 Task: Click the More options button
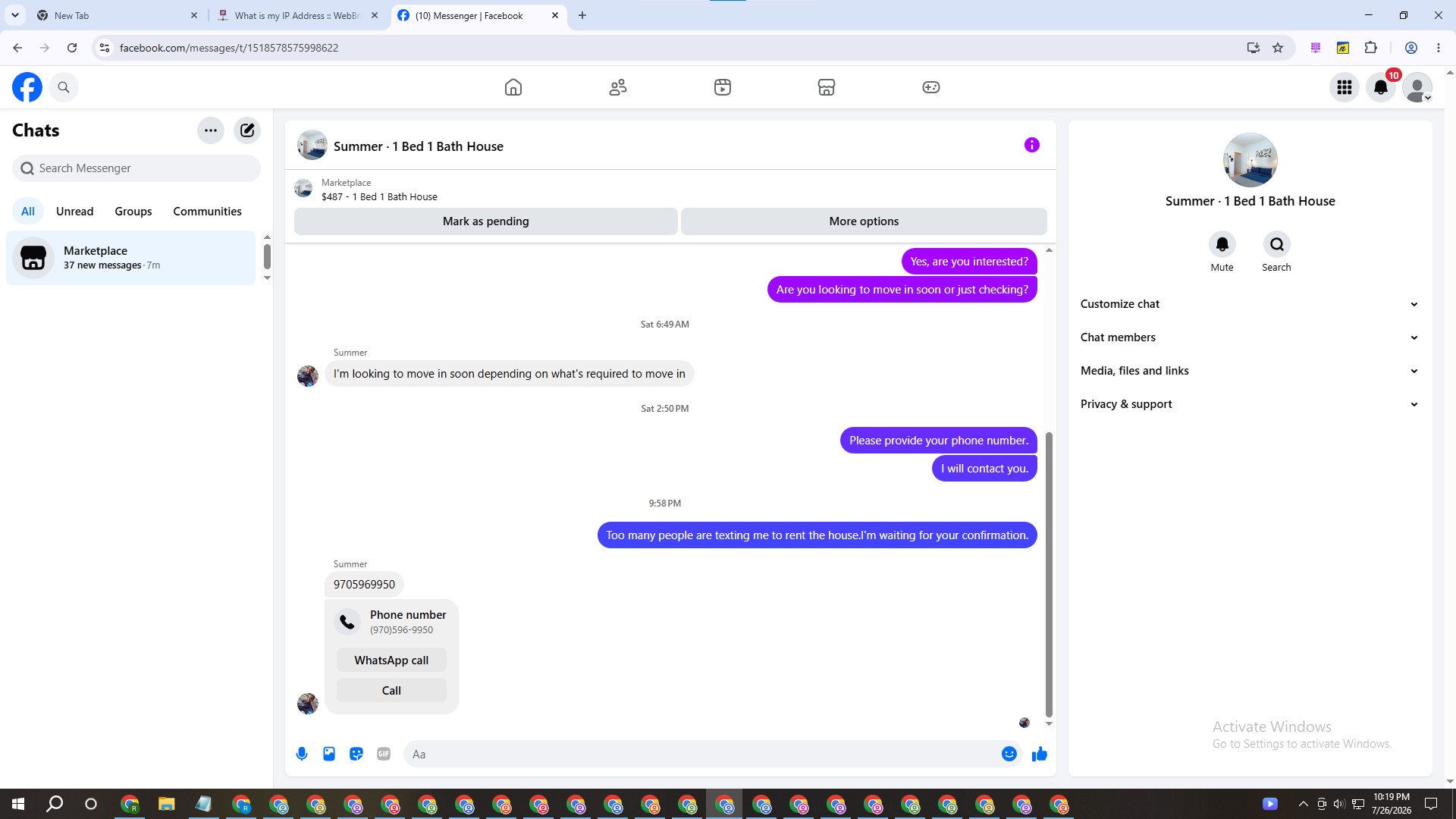(x=864, y=221)
